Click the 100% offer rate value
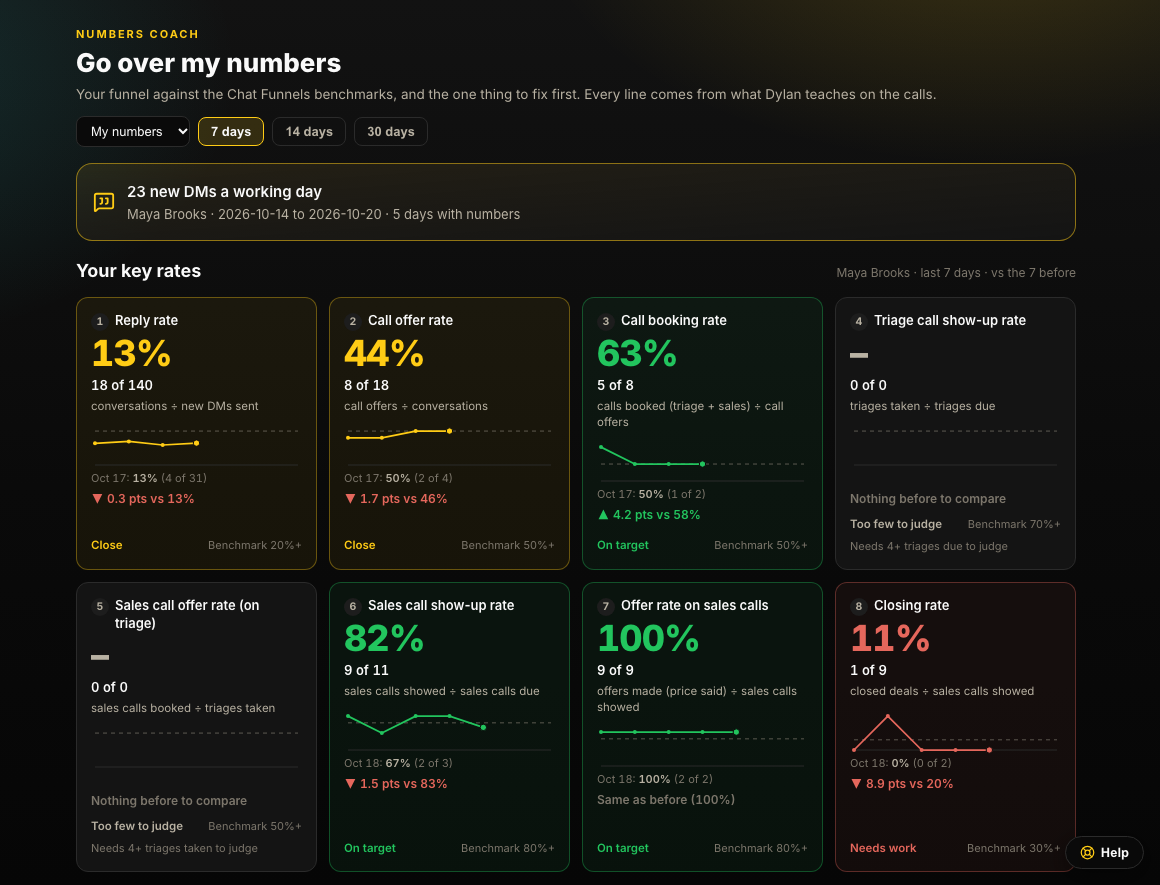This screenshot has height=885, width=1160. tap(648, 638)
